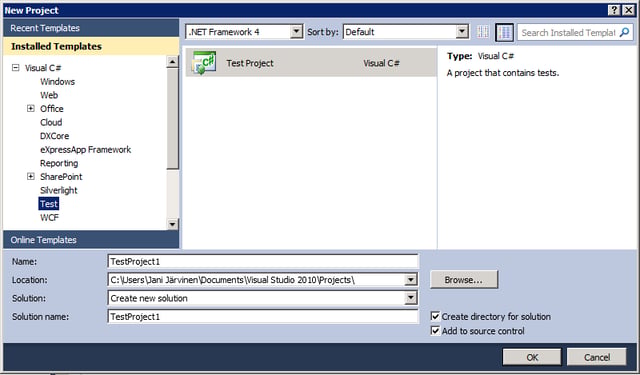Image resolution: width=640 pixels, height=375 pixels.
Task: Switch to small icons view
Action: point(482,32)
